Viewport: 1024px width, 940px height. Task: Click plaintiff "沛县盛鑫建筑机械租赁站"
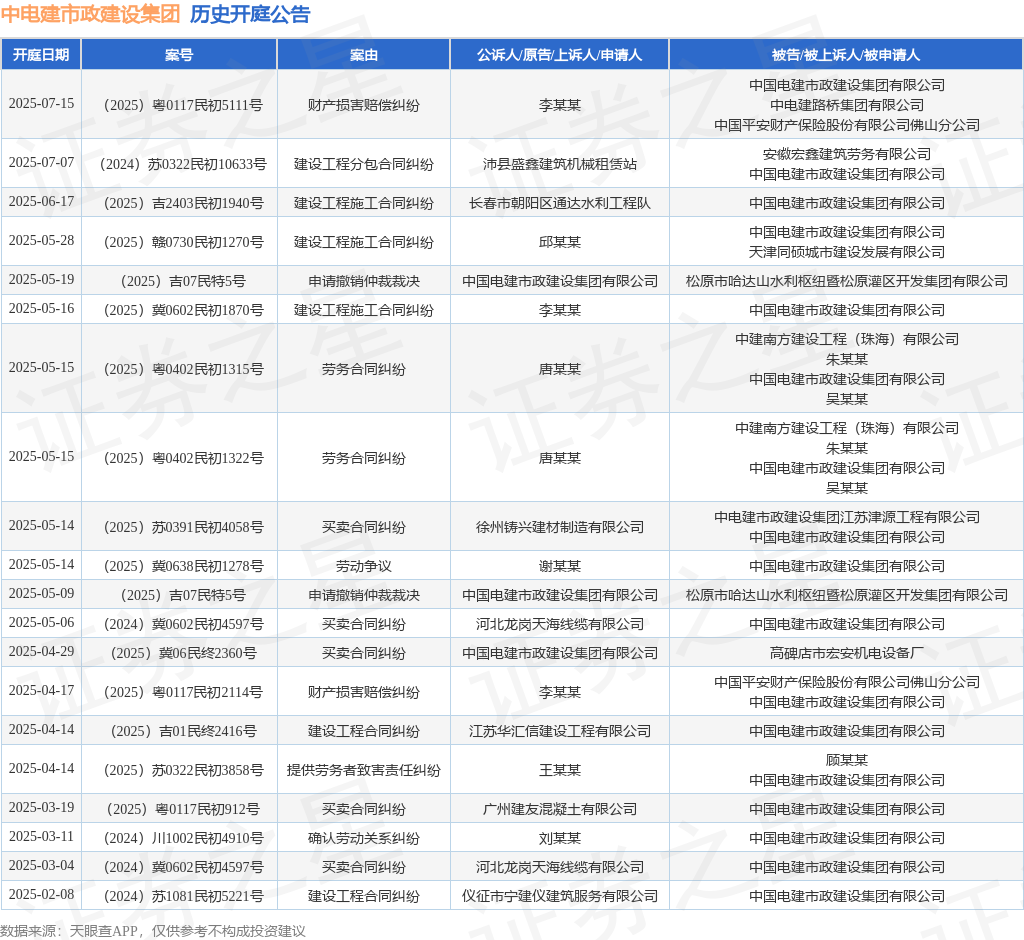pyautogui.click(x=560, y=165)
